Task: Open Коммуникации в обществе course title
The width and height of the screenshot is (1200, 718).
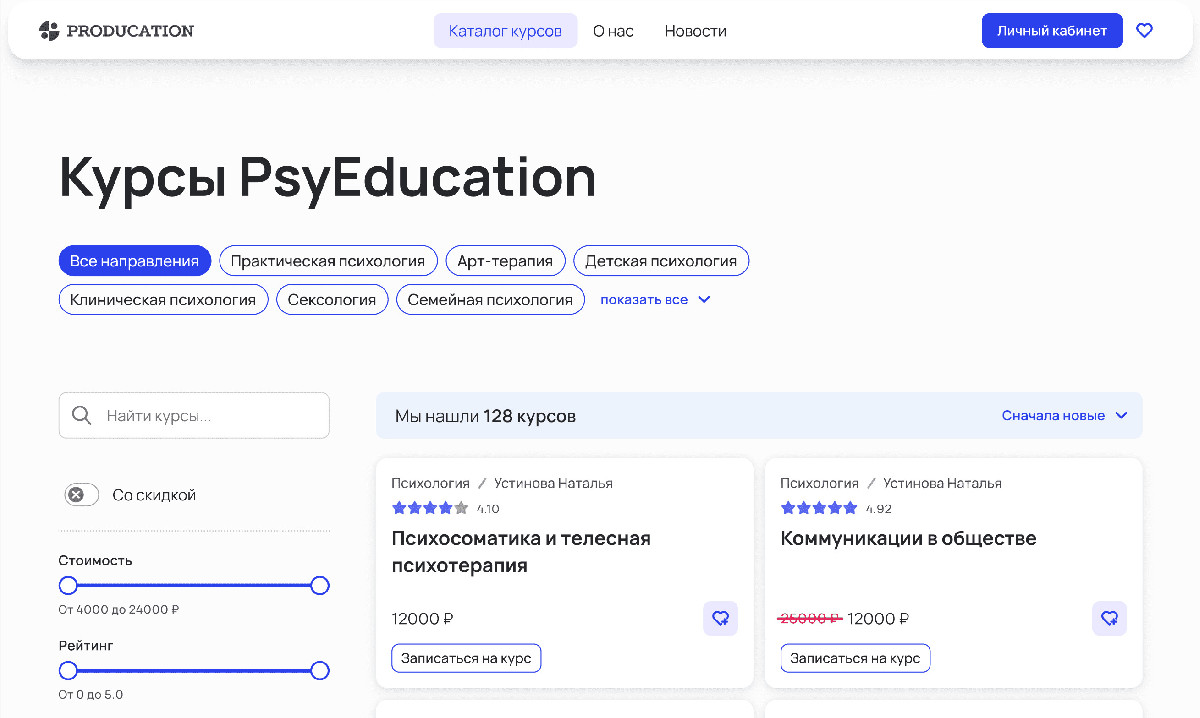Action: click(908, 538)
